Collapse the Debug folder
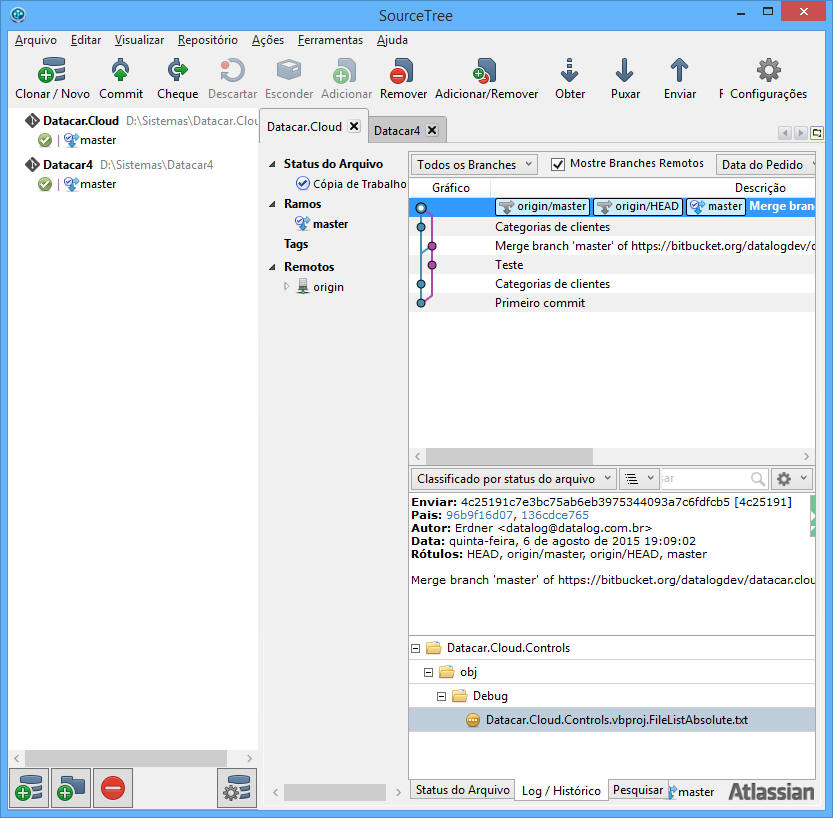This screenshot has width=833, height=818. click(441, 696)
